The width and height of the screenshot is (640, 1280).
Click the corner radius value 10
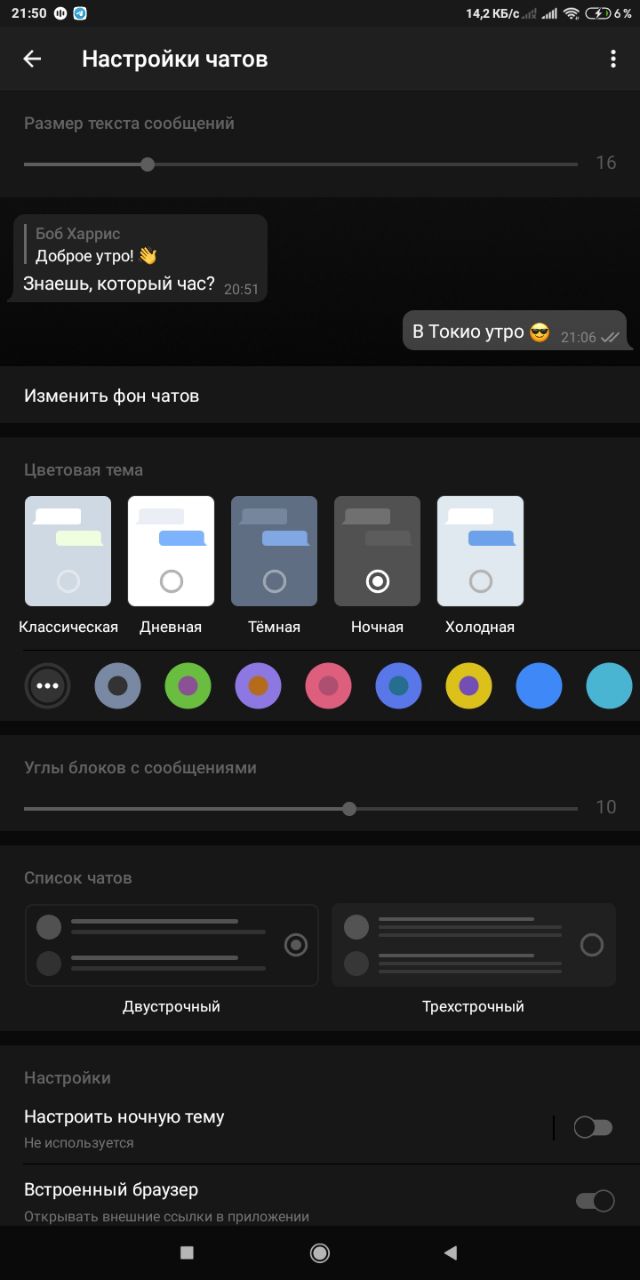point(606,807)
